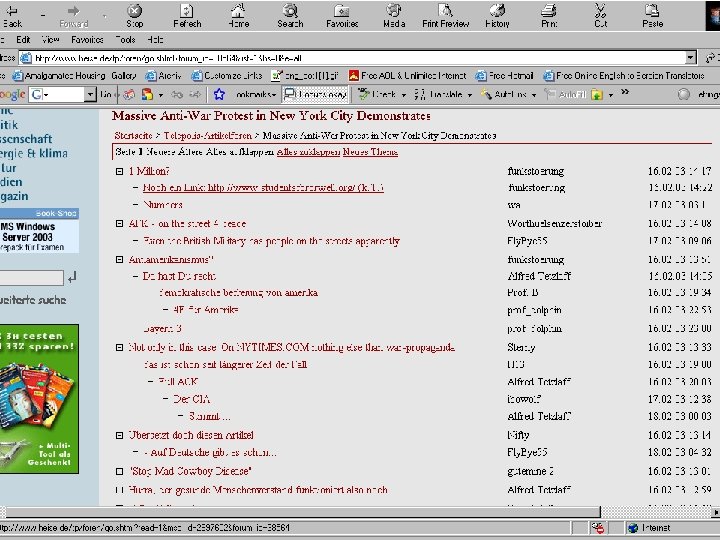
Task: Click the green magazine advertisement banner
Action: tap(39, 399)
